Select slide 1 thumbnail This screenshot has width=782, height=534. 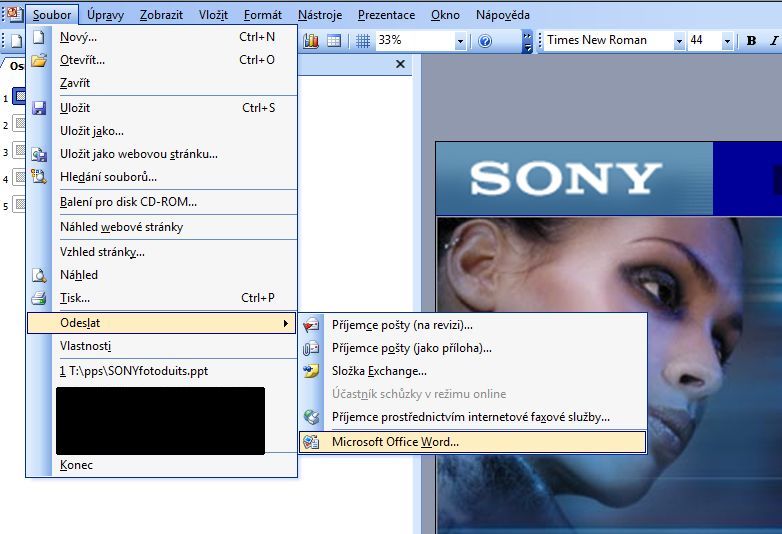(x=19, y=96)
